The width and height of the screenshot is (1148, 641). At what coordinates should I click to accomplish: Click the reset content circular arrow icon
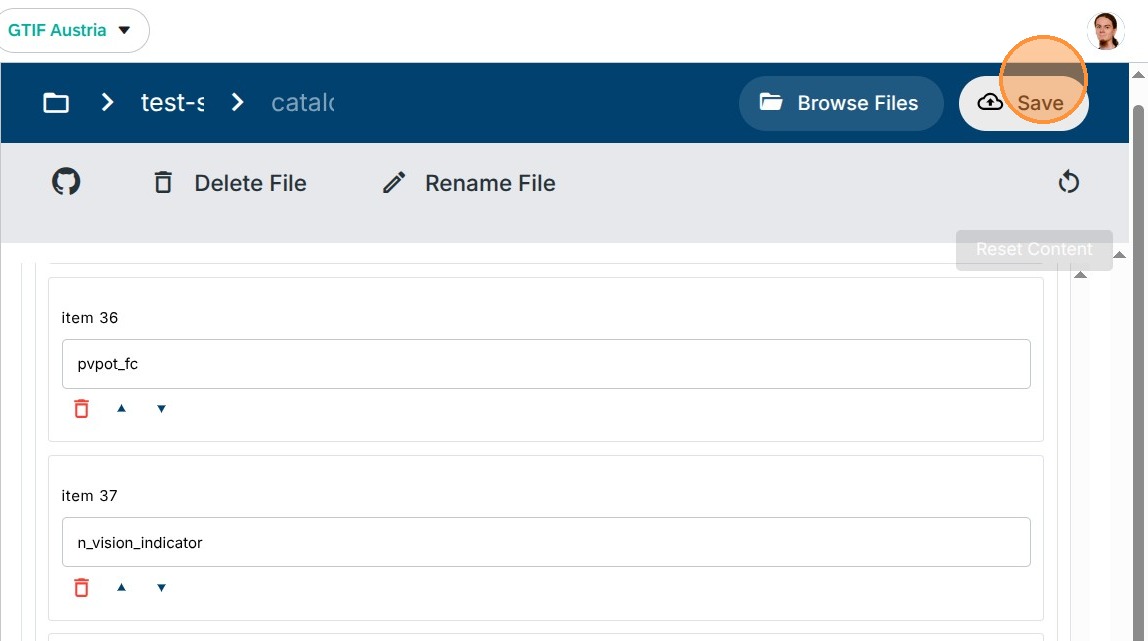pos(1068,182)
